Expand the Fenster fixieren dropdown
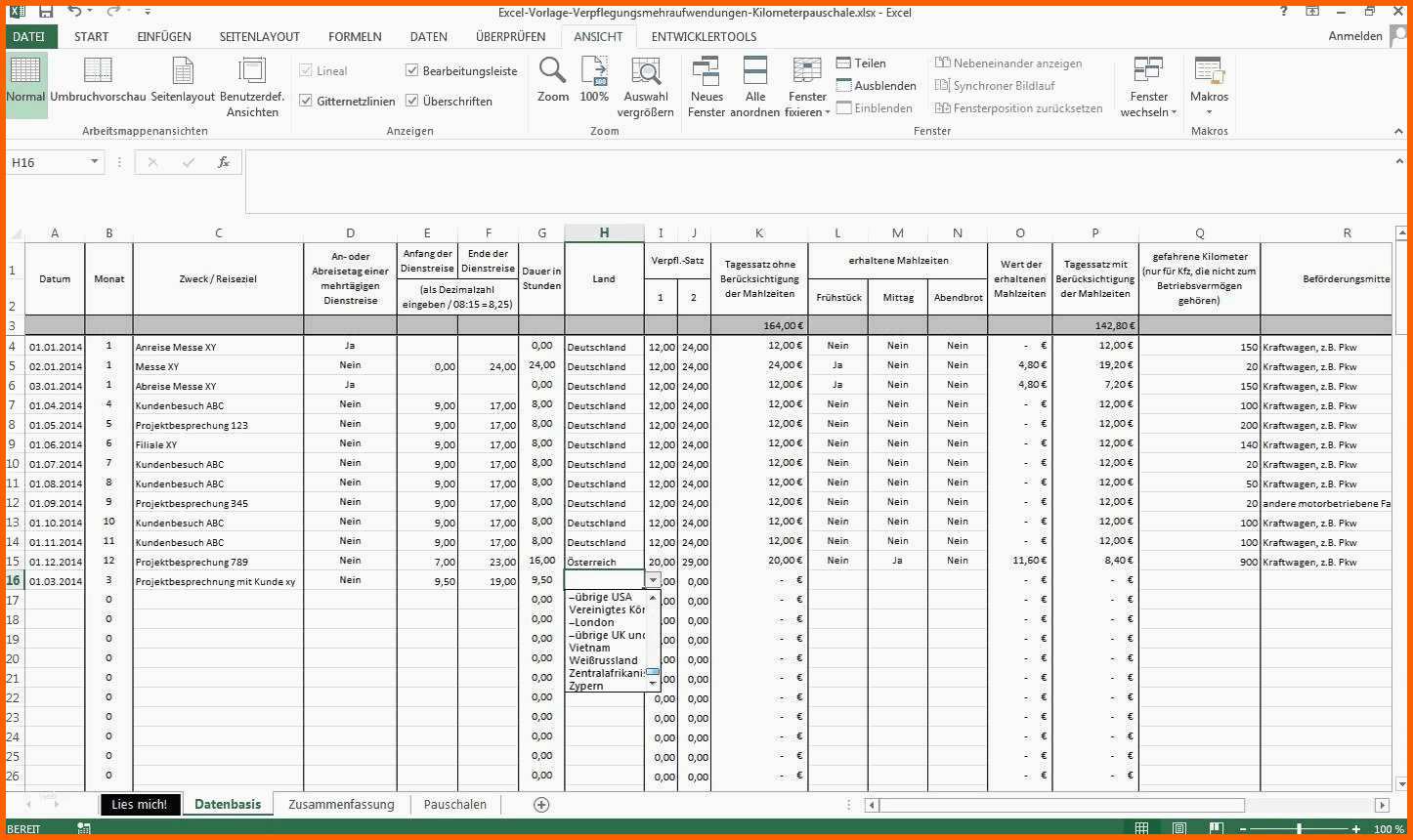 point(808,104)
